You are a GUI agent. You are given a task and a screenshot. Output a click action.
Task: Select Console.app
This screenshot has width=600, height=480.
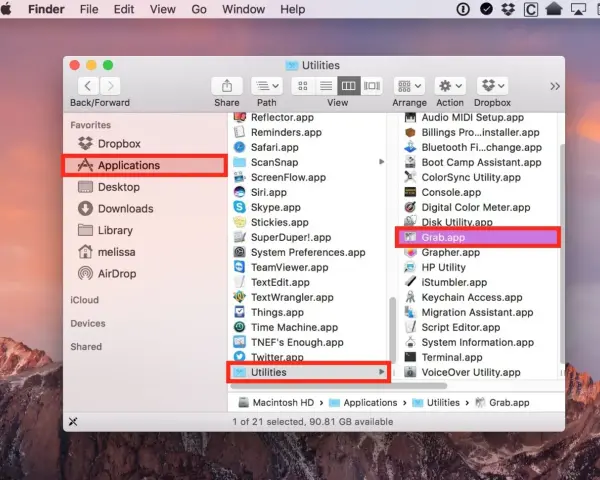coord(480,192)
